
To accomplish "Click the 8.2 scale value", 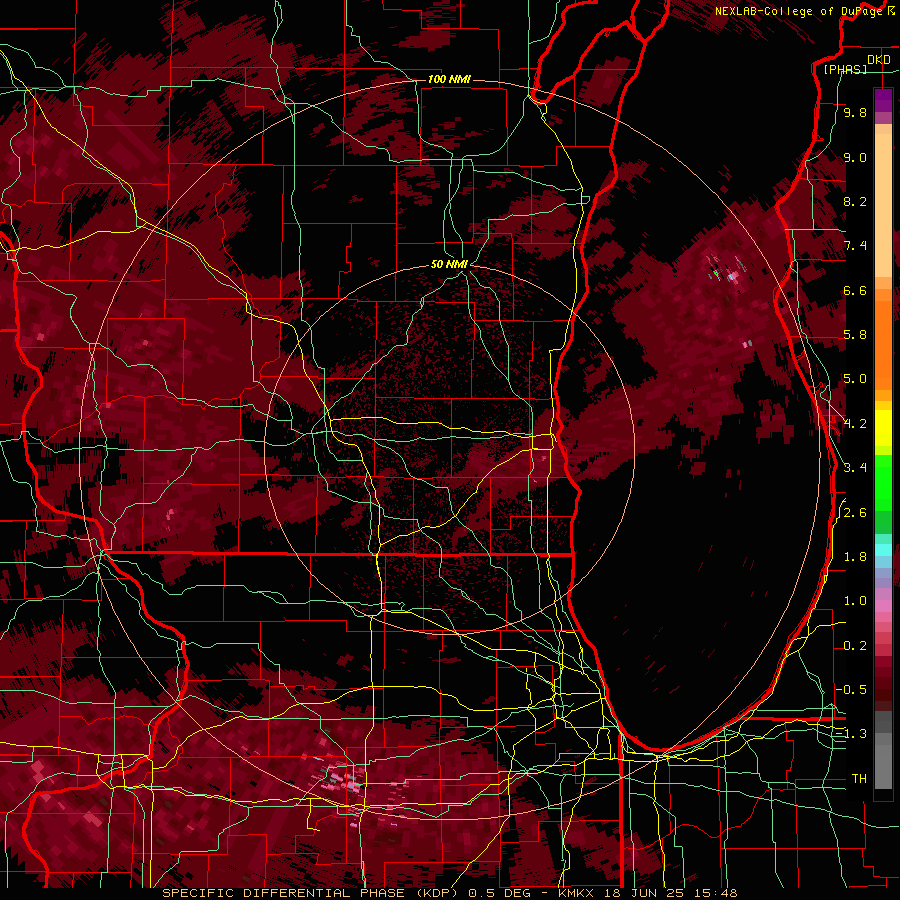I will pyautogui.click(x=855, y=201).
